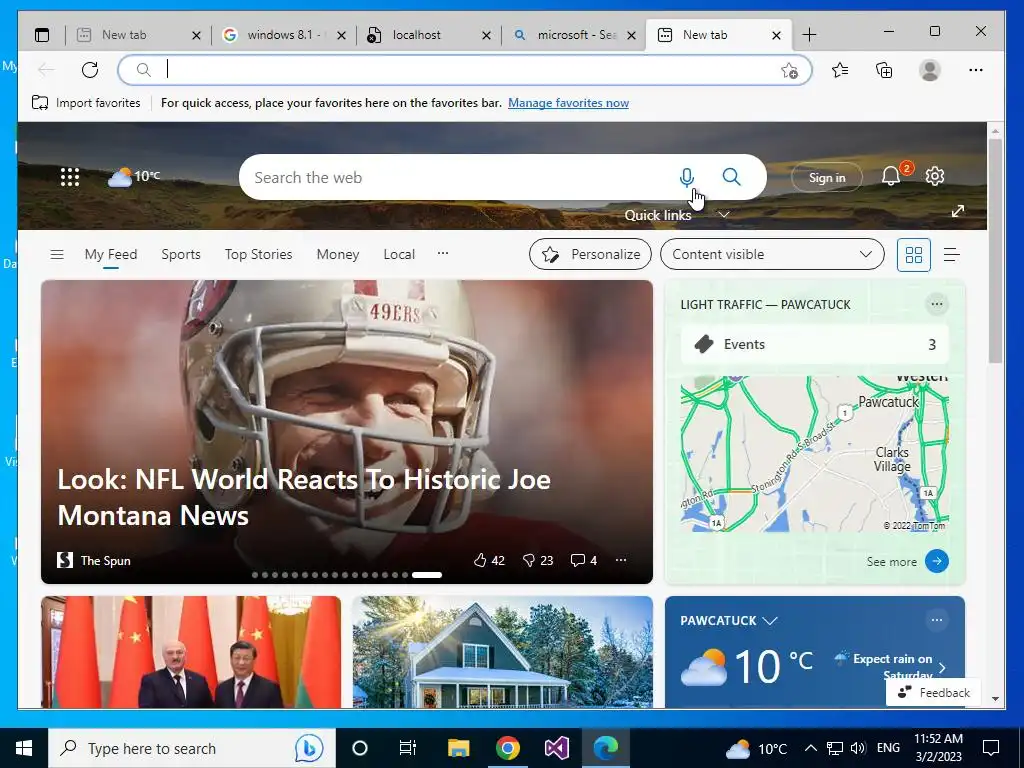This screenshot has height=768, width=1024.
Task: Open Windows Start menu
Action: (24, 748)
